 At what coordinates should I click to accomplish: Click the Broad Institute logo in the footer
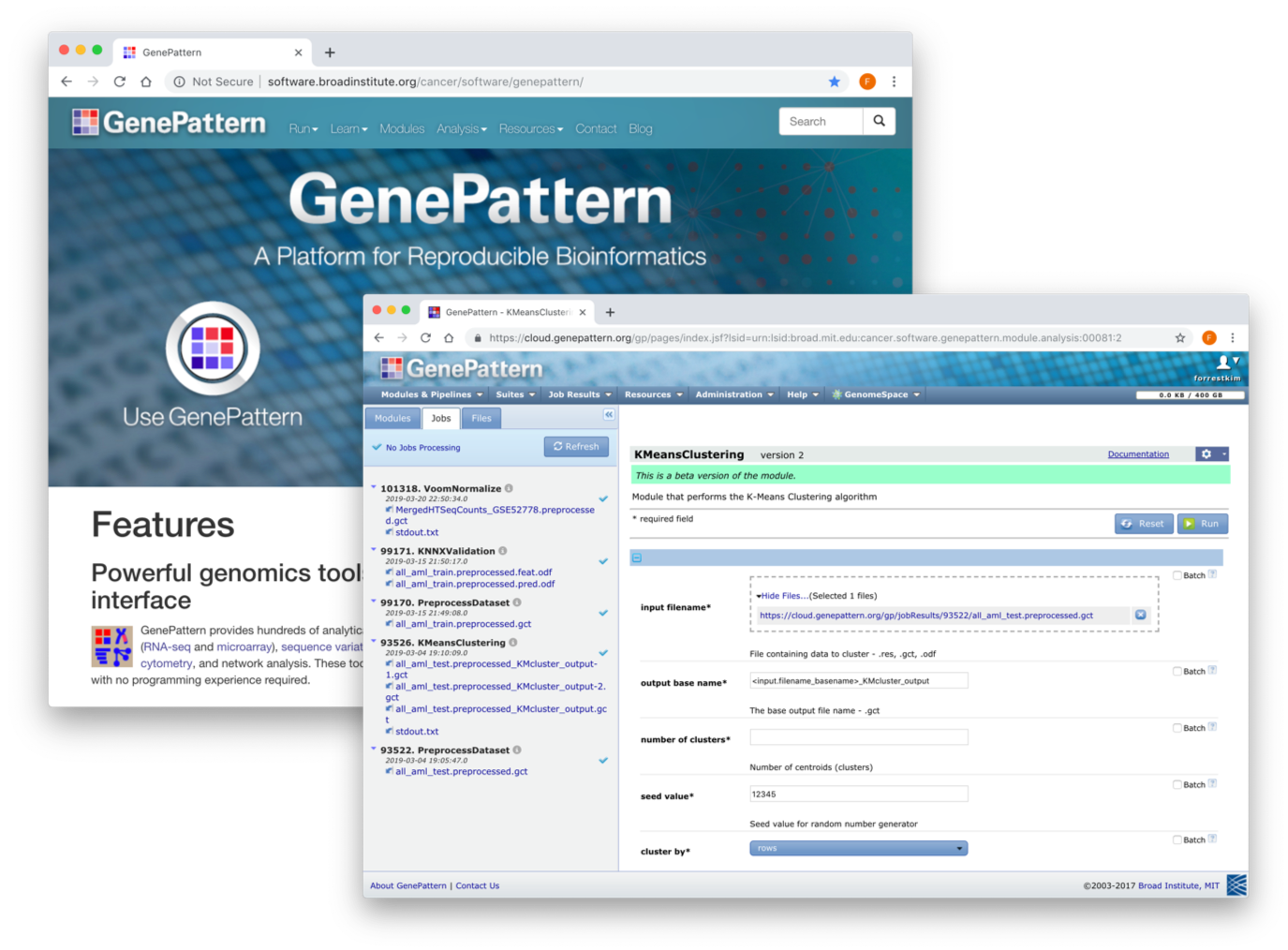coord(1236,884)
